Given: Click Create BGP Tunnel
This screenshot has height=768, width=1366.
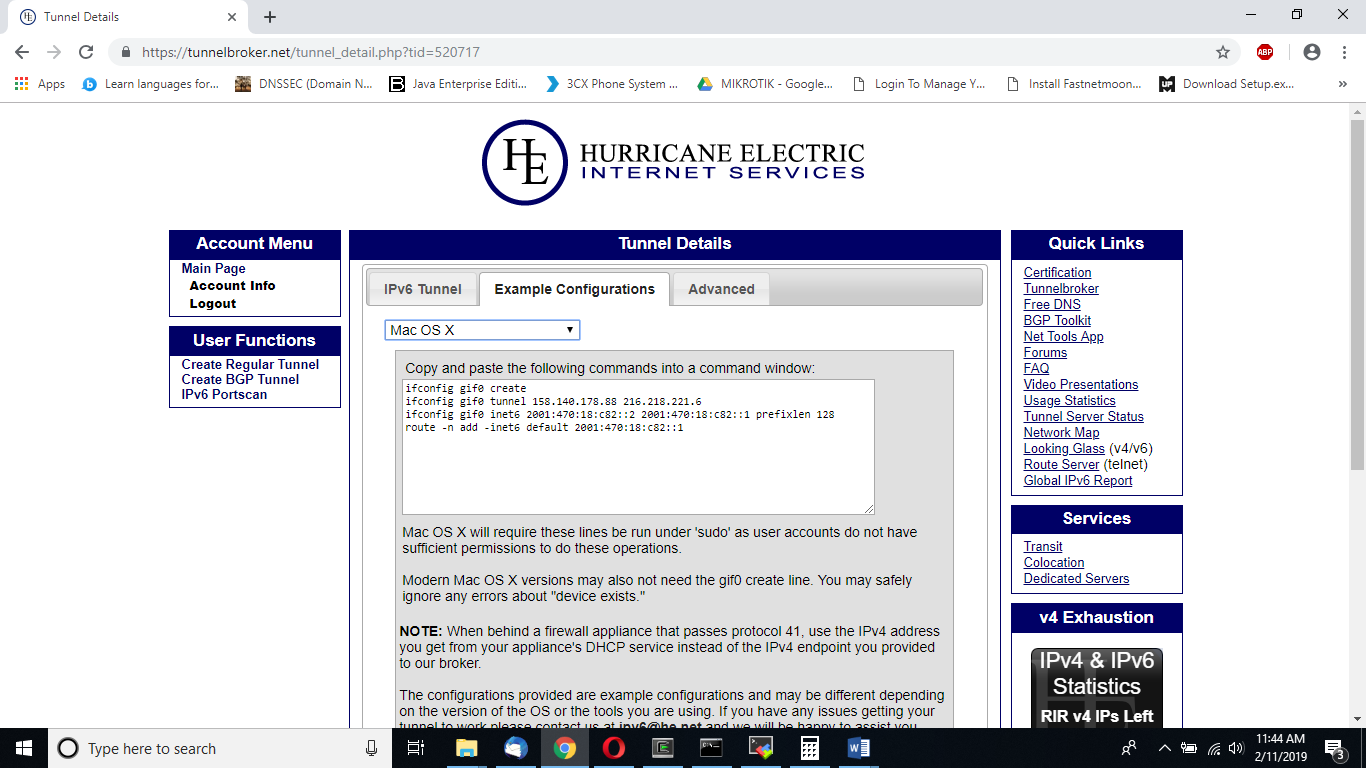Looking at the screenshot, I should pos(240,380).
